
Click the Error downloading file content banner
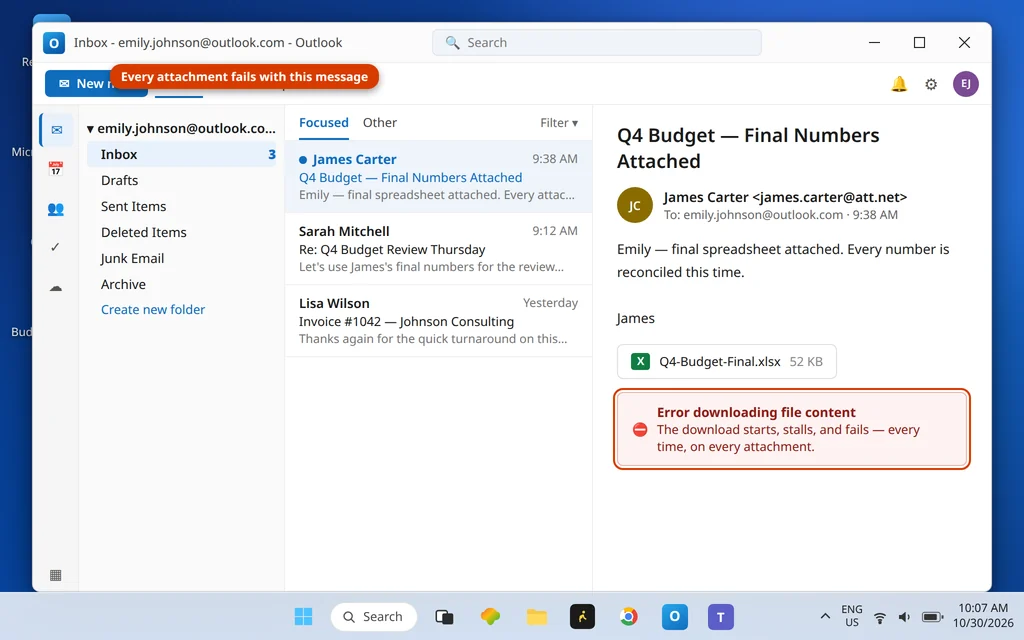[792, 429]
